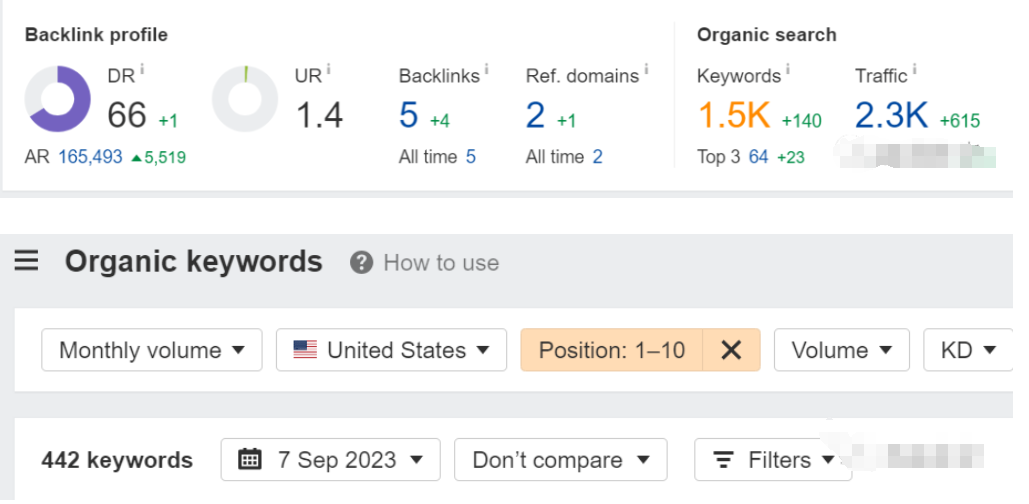Click the Backlinks count 5
The width and height of the screenshot is (1029, 504).
(x=408, y=115)
